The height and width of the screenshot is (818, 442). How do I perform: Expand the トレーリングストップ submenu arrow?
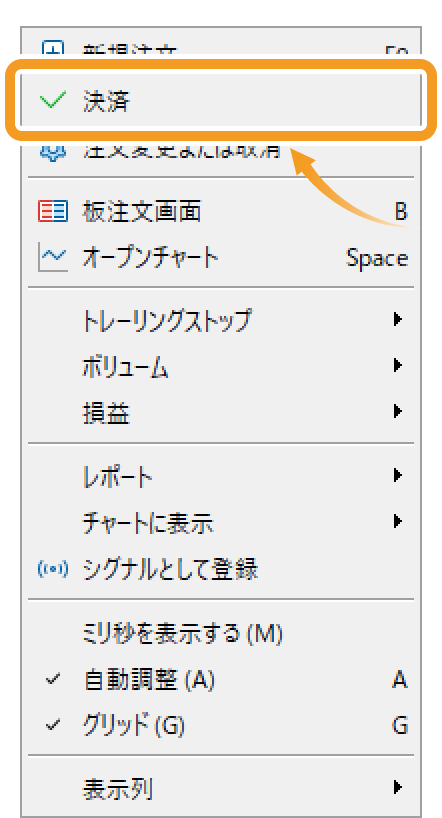pyautogui.click(x=398, y=319)
